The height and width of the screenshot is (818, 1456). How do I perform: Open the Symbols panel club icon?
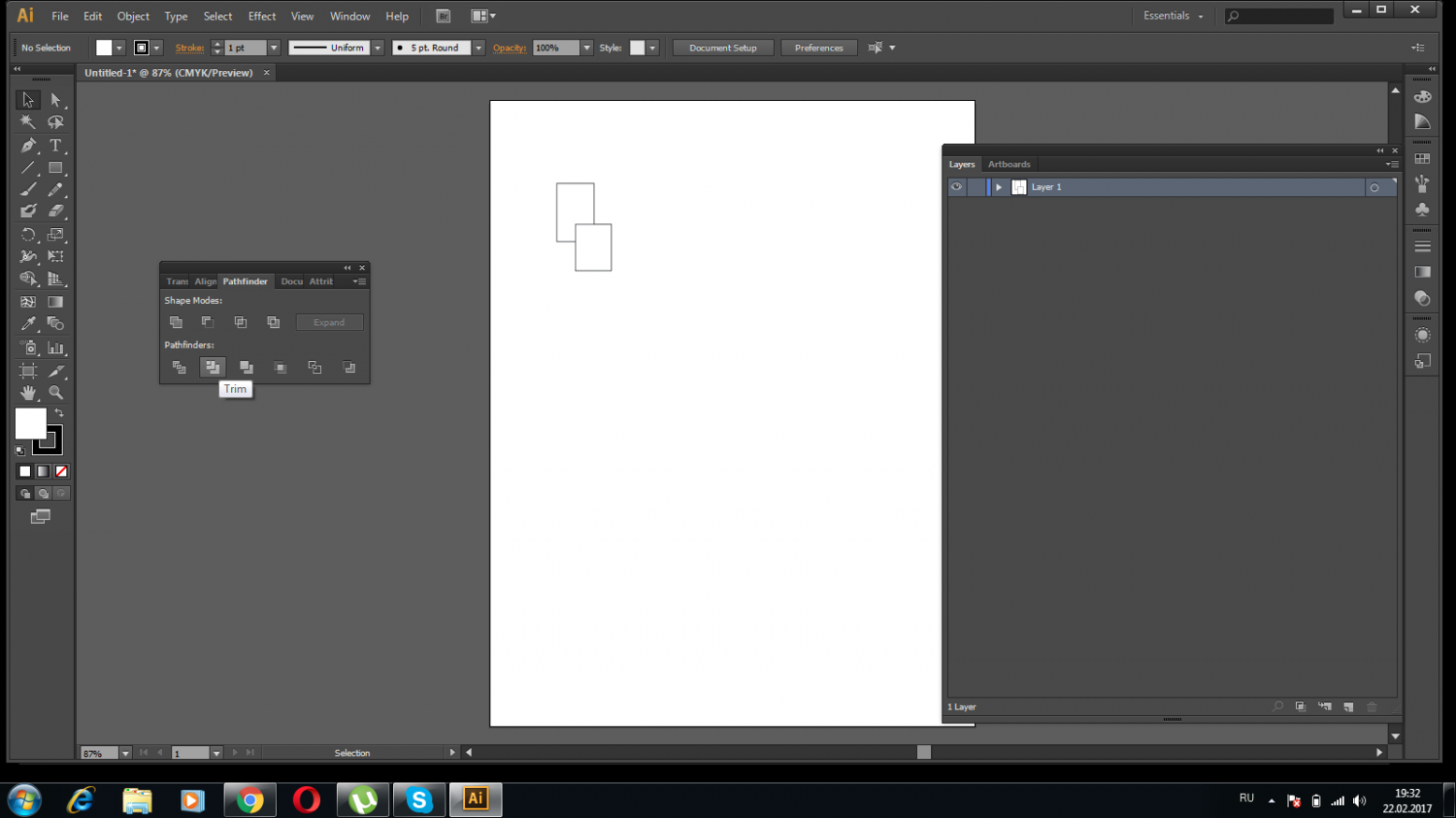pyautogui.click(x=1423, y=209)
